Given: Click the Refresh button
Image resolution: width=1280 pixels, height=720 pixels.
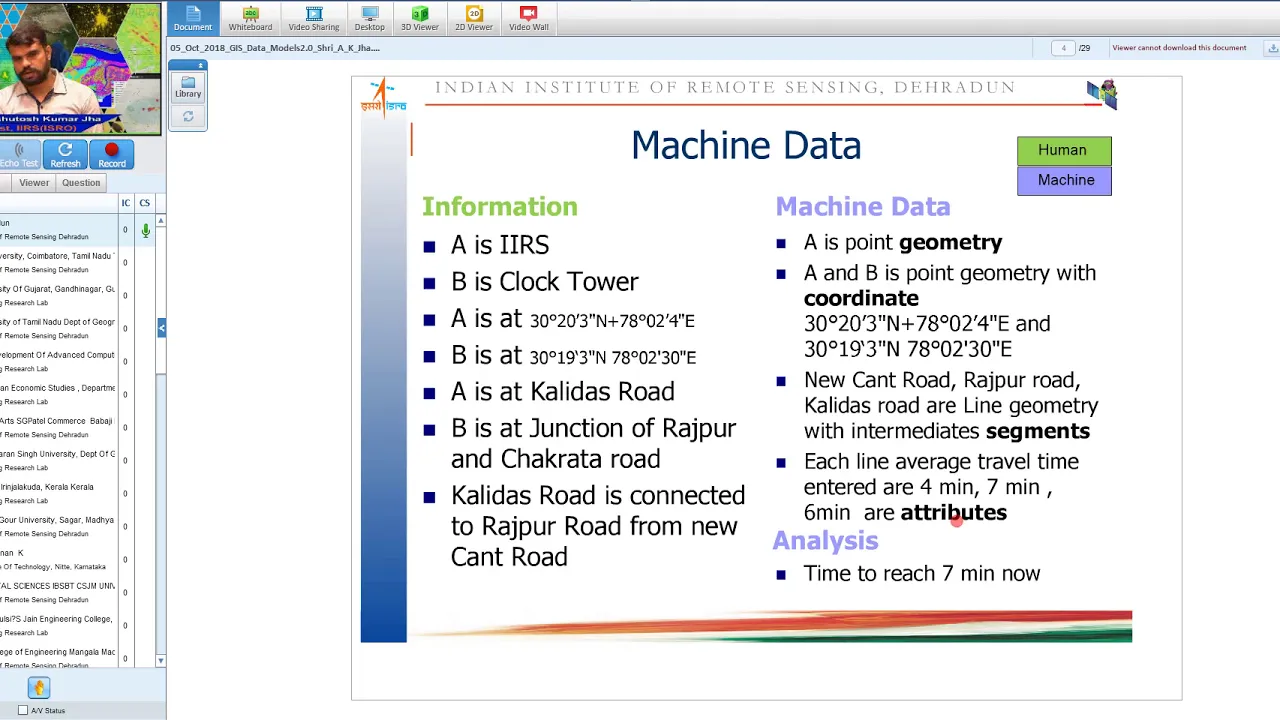Looking at the screenshot, I should click(x=65, y=155).
